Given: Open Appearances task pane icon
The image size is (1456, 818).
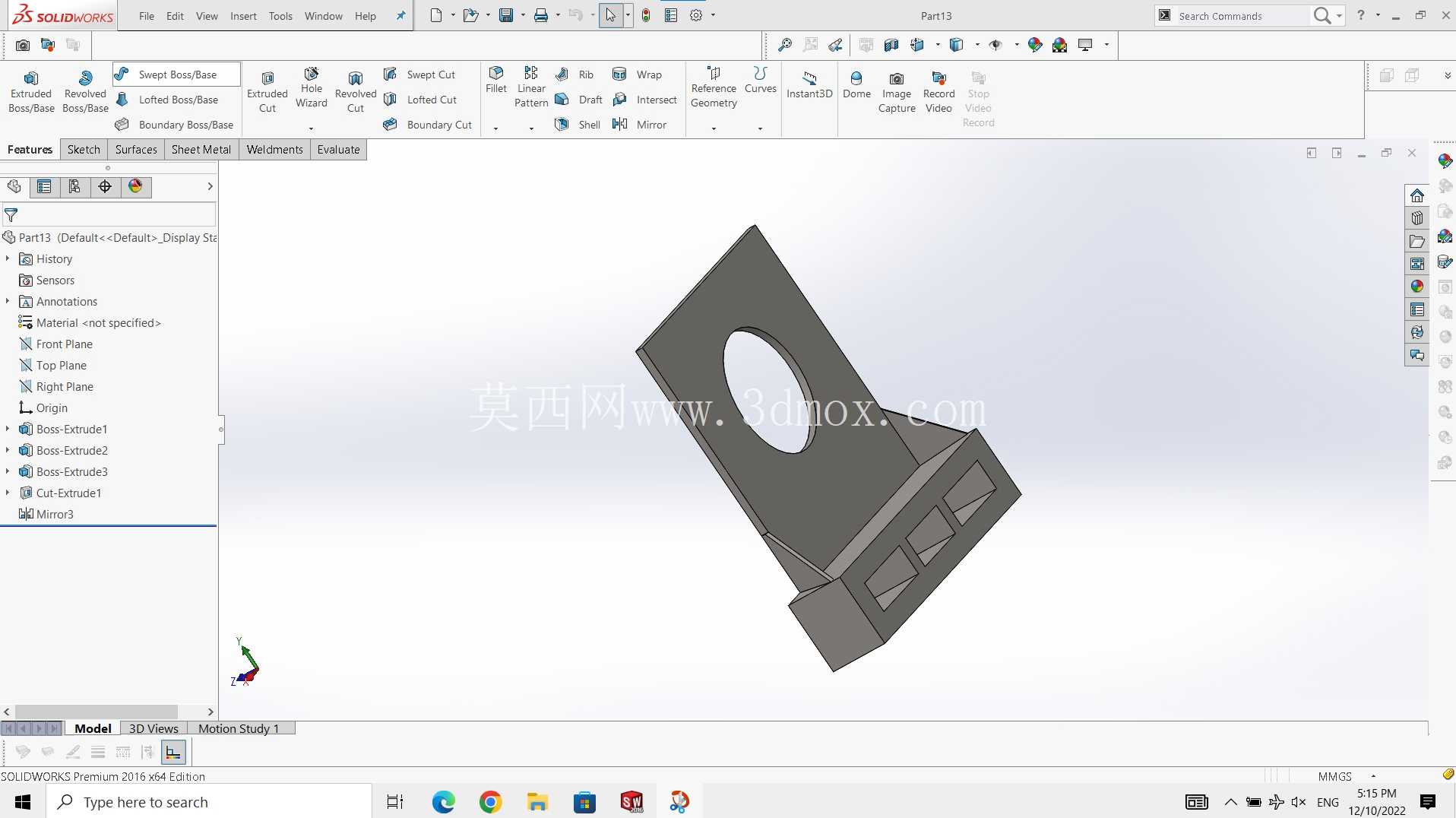Looking at the screenshot, I should tap(1416, 287).
